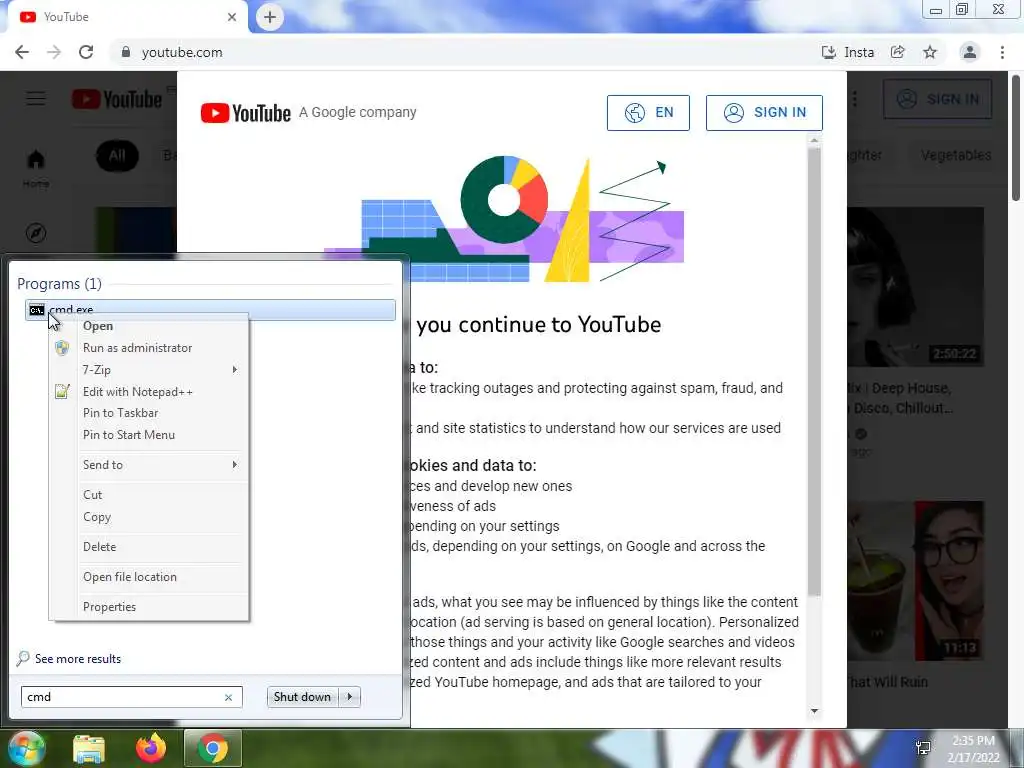1024x768 pixels.
Task: Choose Open in context menu
Action: (x=98, y=326)
